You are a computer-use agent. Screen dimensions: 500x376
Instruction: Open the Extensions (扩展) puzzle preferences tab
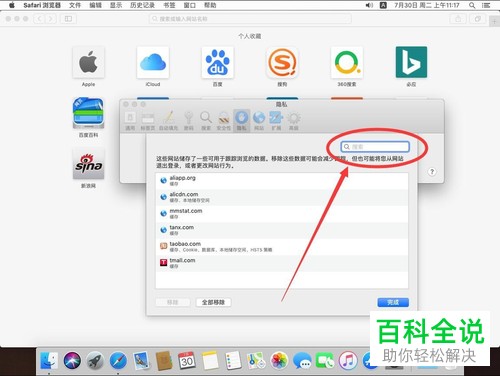coord(276,121)
